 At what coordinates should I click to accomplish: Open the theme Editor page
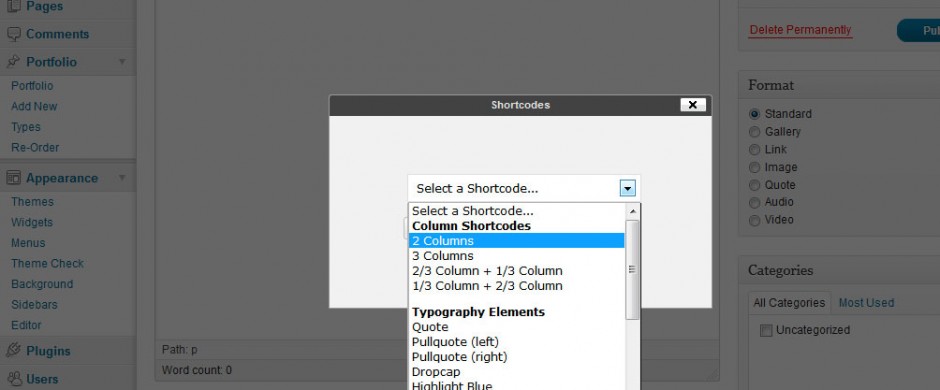26,325
